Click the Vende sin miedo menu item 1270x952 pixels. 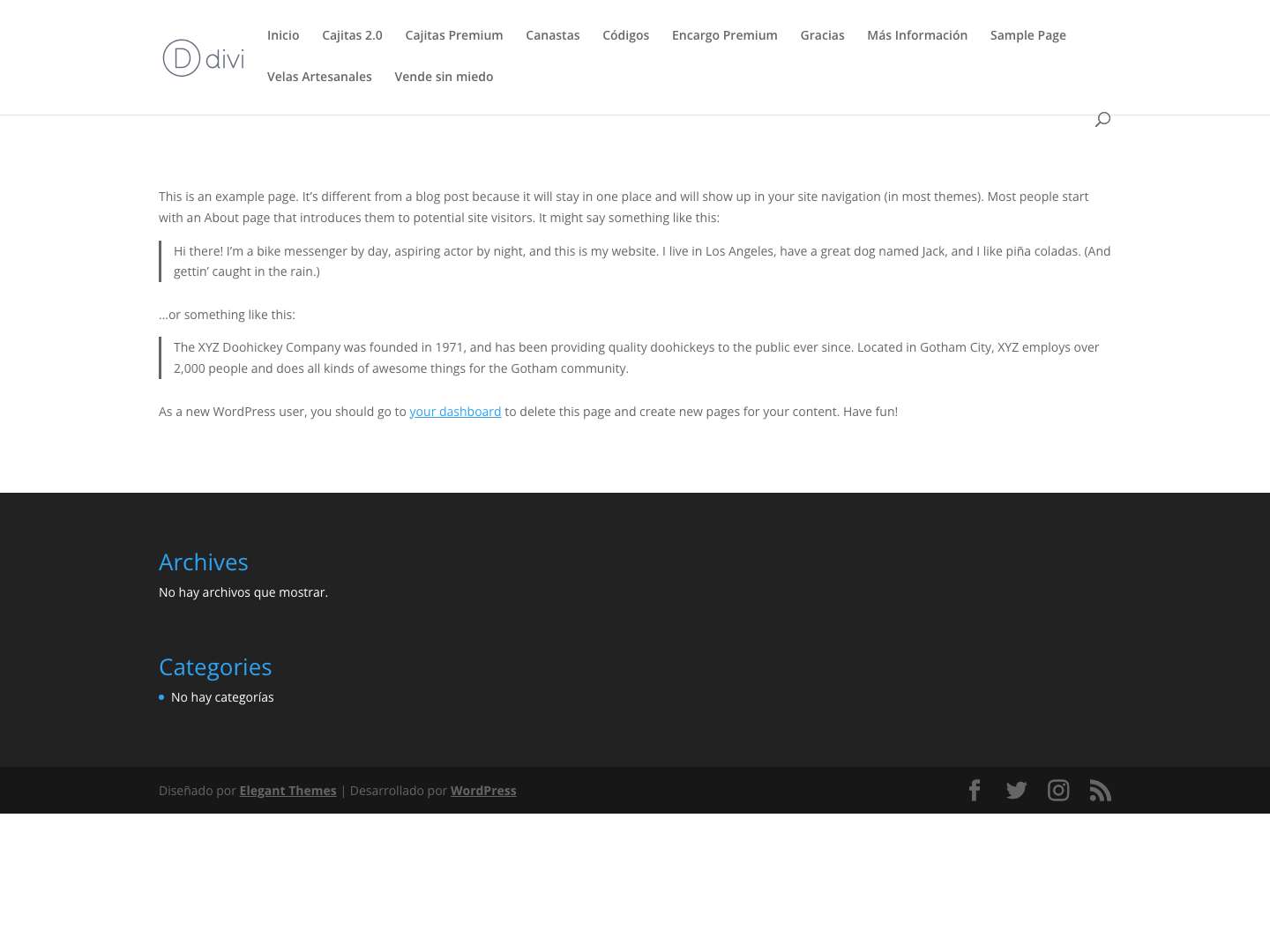click(x=444, y=77)
